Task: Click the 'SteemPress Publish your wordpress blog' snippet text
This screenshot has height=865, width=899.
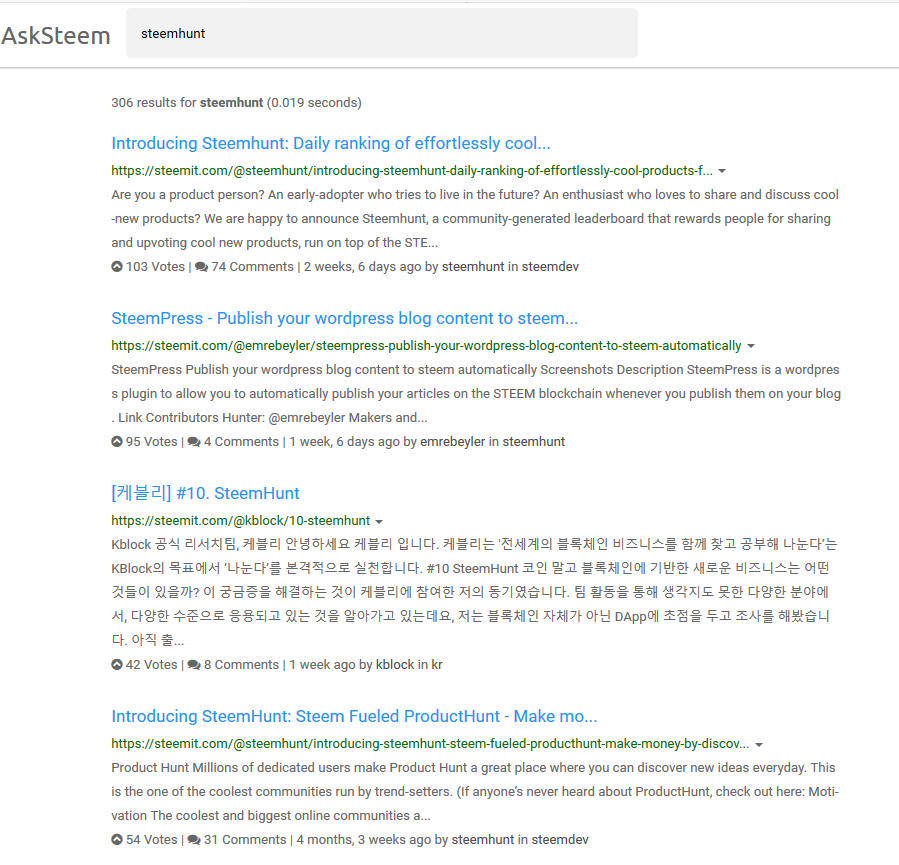Action: tap(476, 393)
